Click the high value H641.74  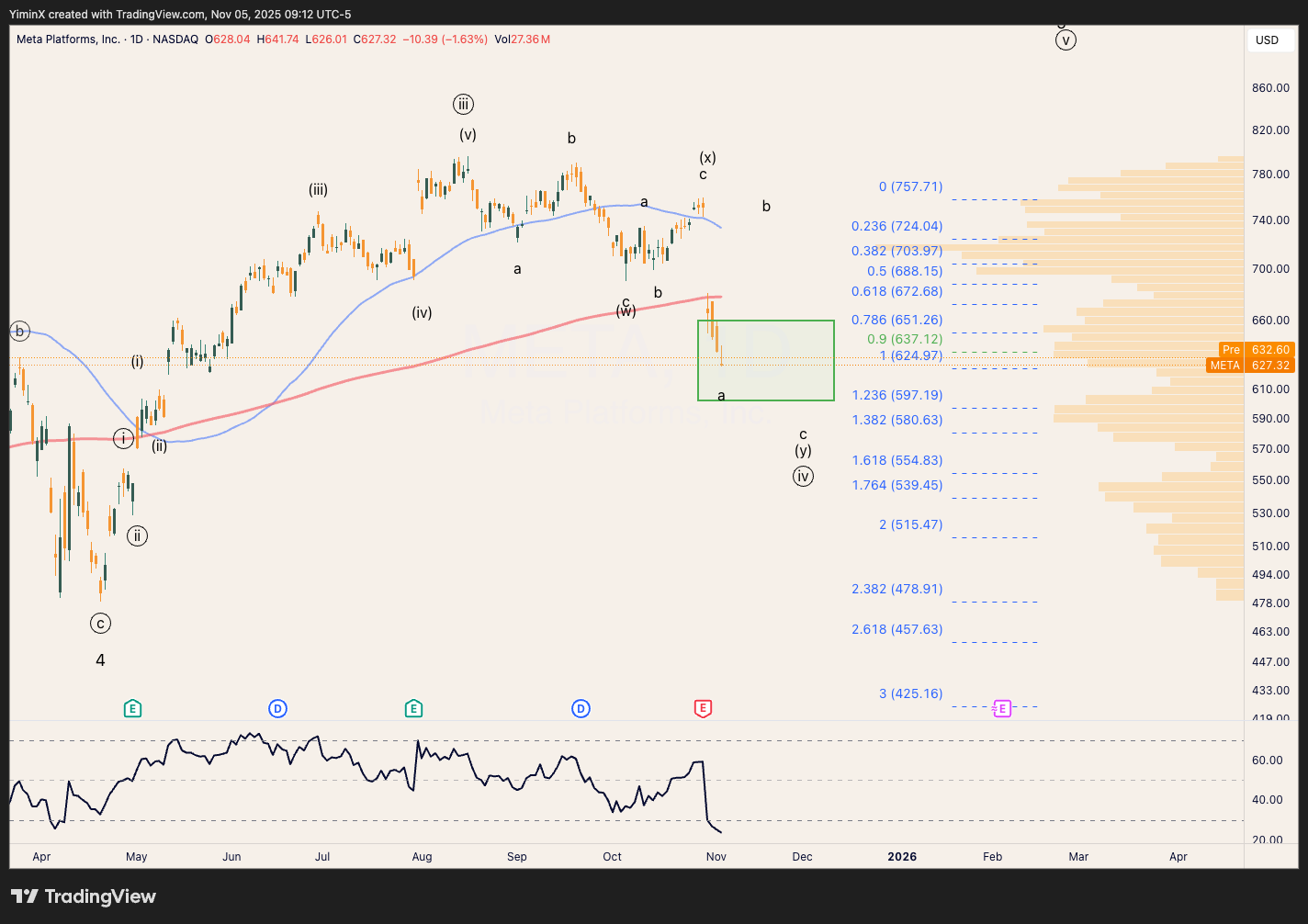278,39
